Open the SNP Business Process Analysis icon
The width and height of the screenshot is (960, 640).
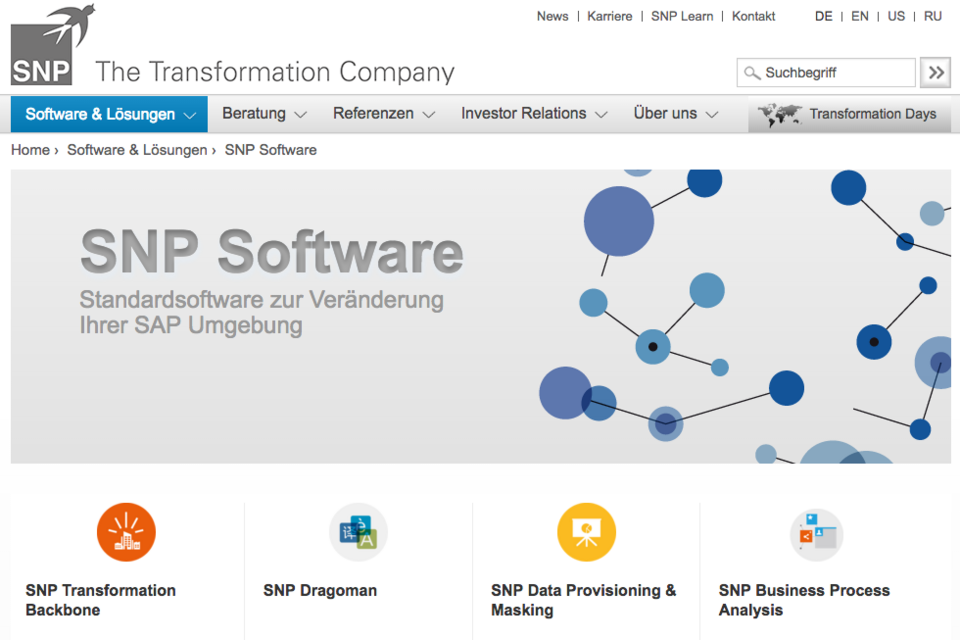817,535
